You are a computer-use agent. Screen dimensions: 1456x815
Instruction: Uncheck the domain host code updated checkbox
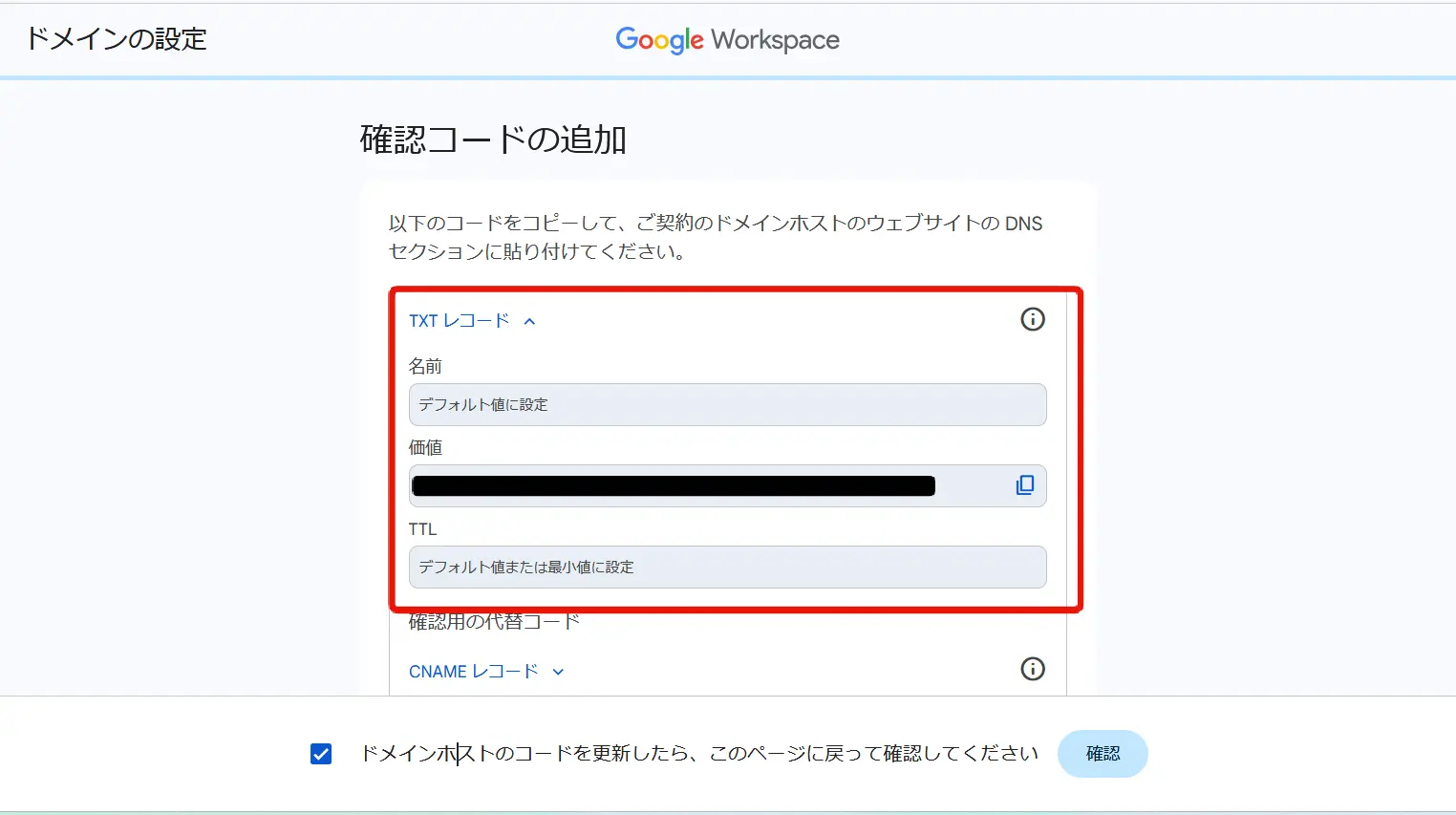(x=321, y=754)
